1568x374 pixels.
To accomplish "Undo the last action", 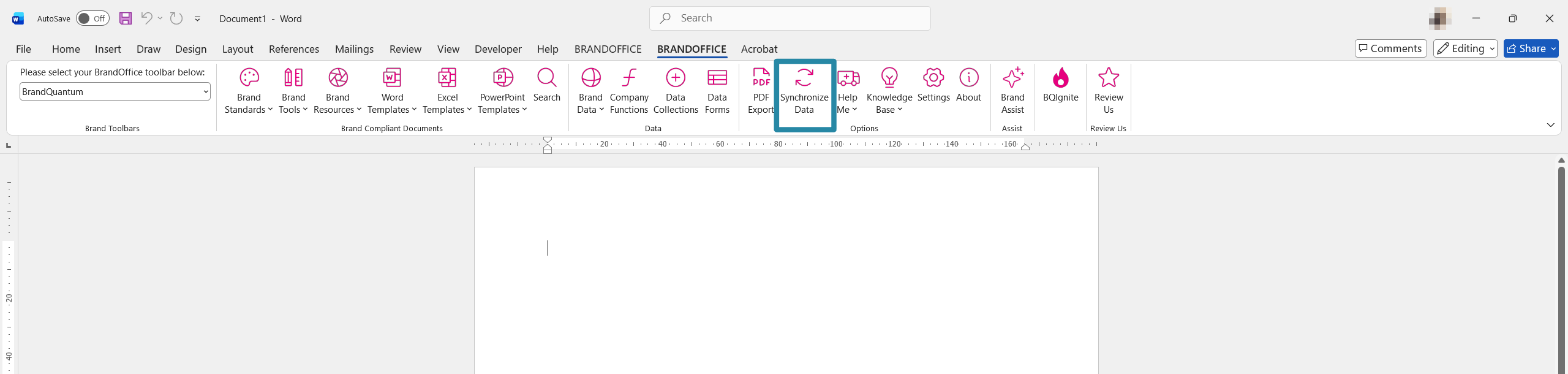I will point(146,18).
